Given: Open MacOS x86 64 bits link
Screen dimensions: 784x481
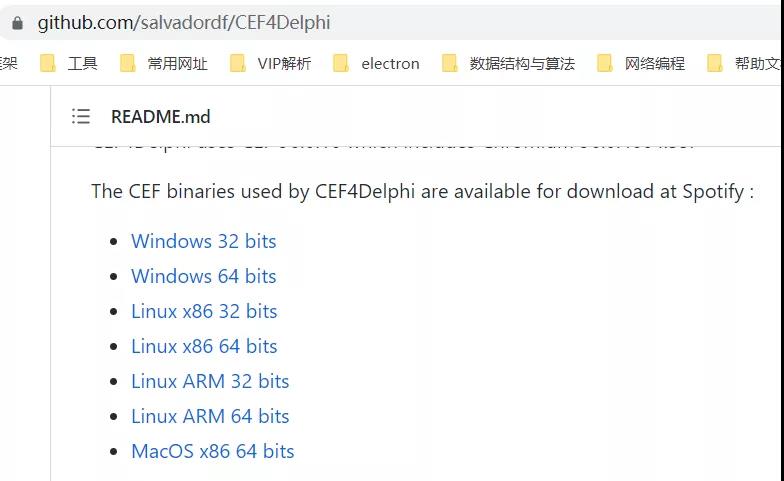Looking at the screenshot, I should pyautogui.click(x=212, y=452).
